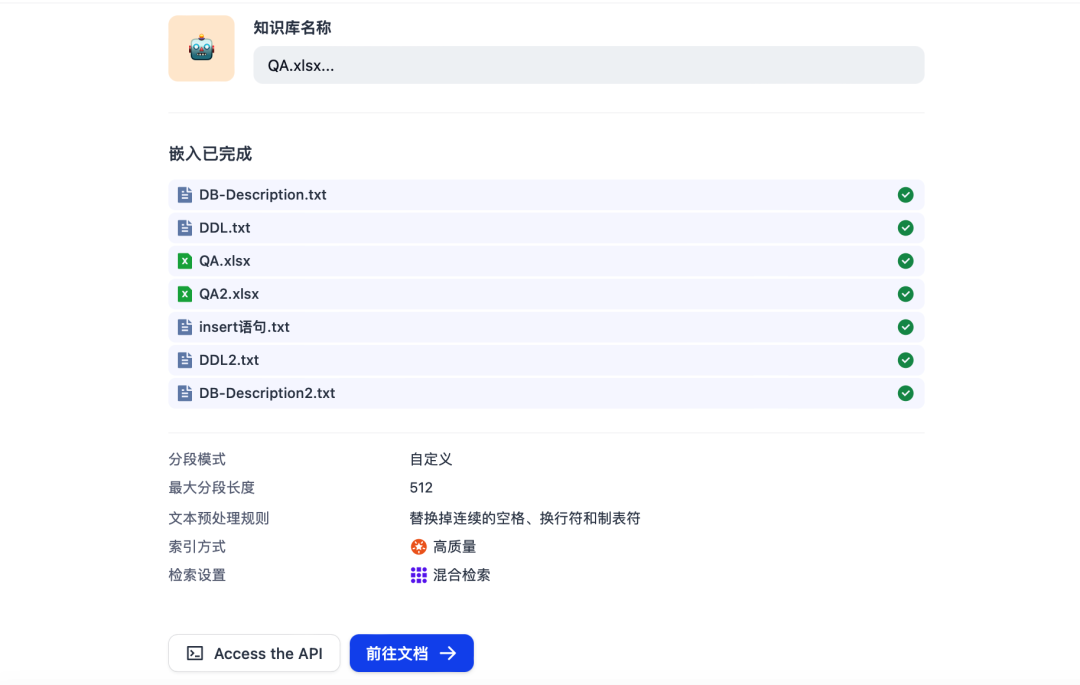Click the green success check for QA.xlsx
The width and height of the screenshot is (1080, 685).
point(905,260)
